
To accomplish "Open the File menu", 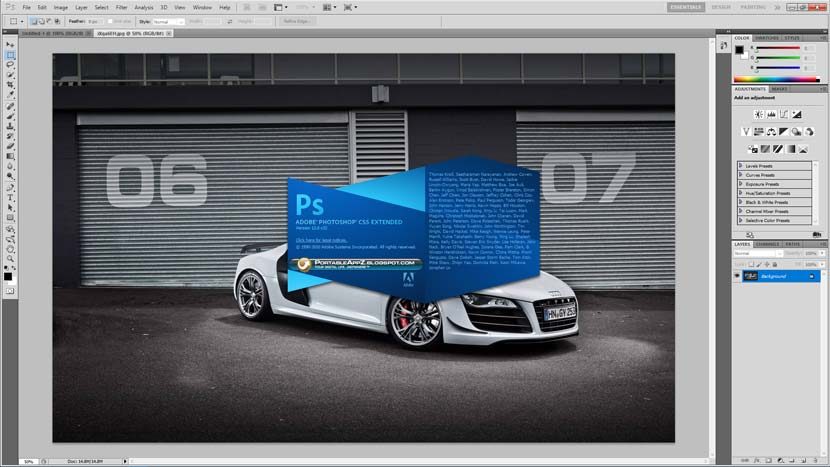I will [x=26, y=7].
